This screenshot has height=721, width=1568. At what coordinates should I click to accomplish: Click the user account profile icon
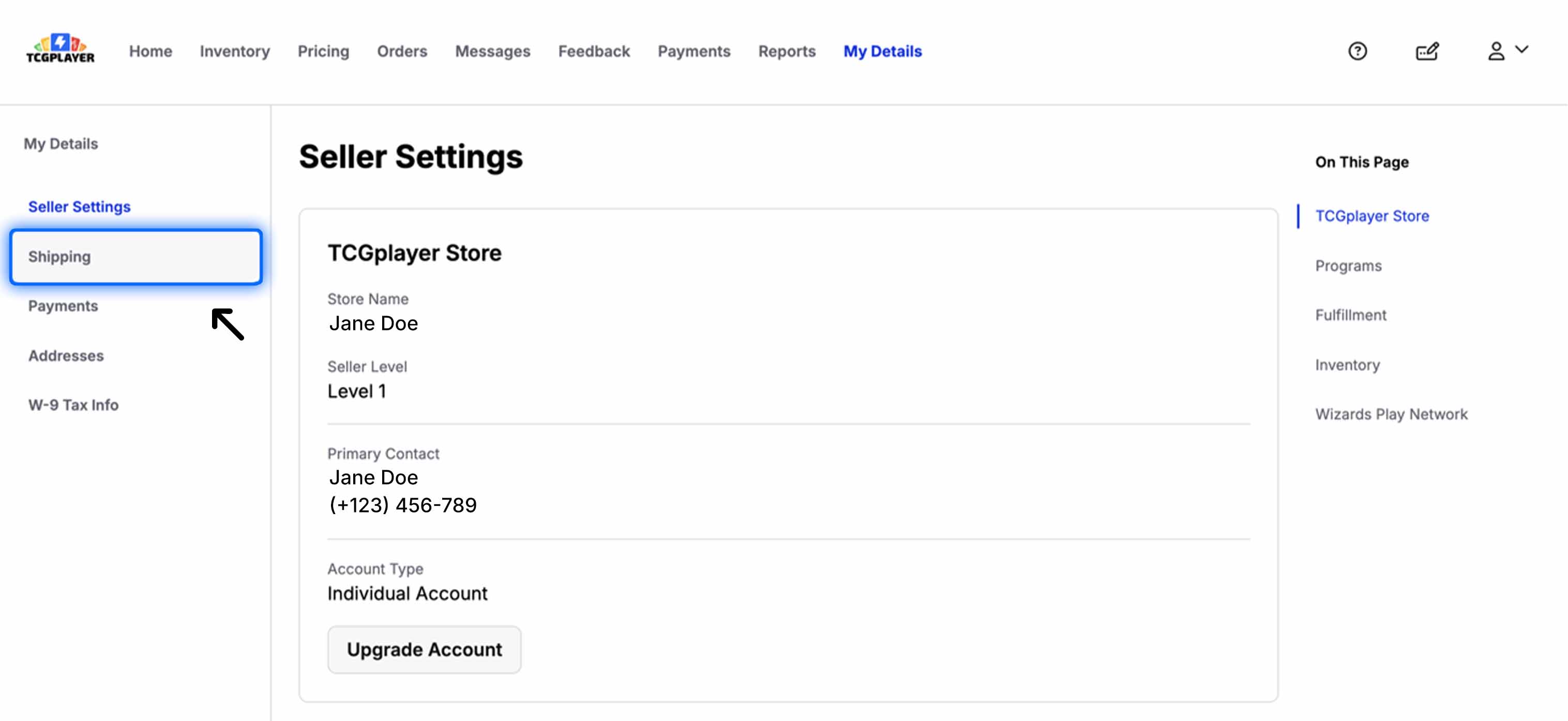[1496, 51]
